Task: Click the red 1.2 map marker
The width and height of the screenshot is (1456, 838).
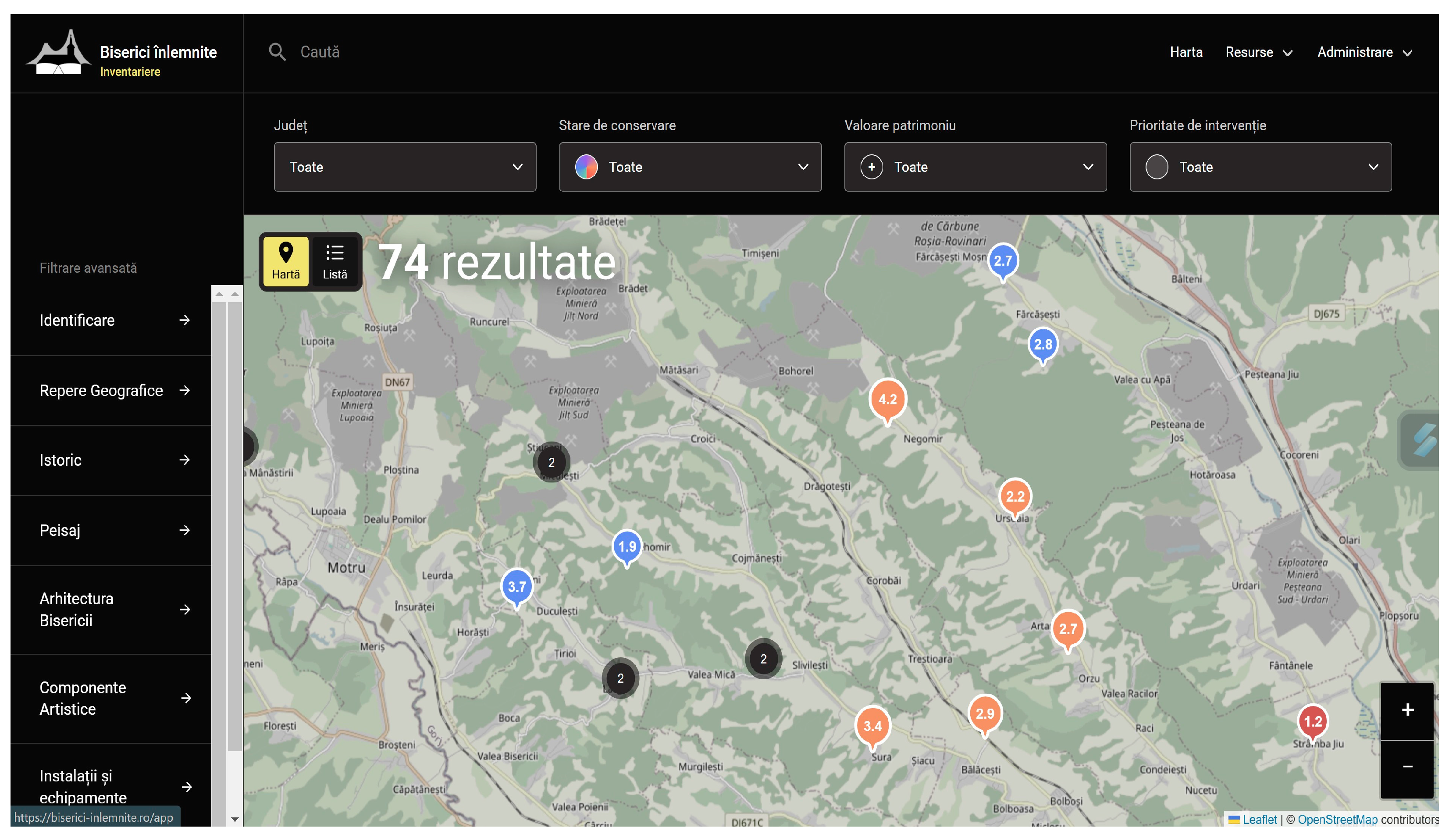Action: pos(1312,721)
